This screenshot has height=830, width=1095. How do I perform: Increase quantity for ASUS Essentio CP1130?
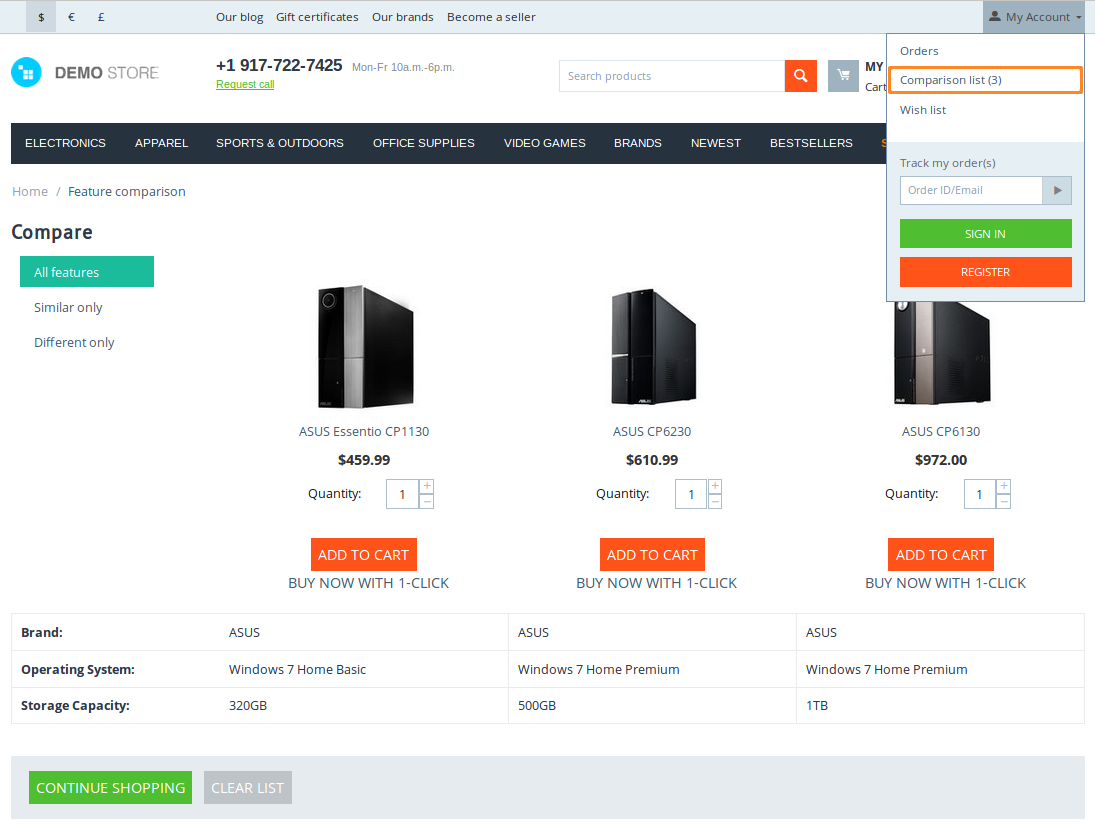point(427,487)
